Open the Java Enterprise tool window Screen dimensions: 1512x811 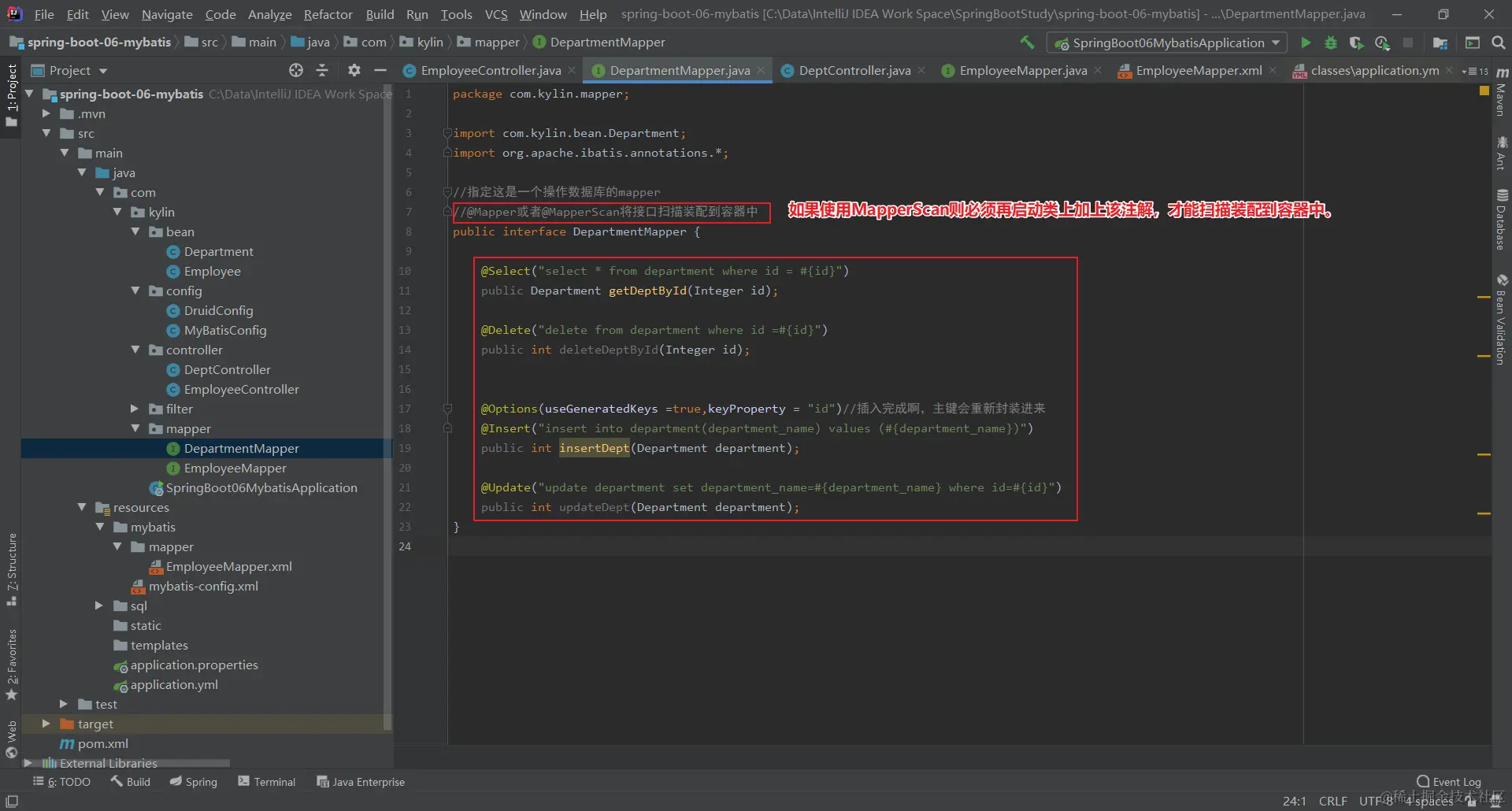361,782
